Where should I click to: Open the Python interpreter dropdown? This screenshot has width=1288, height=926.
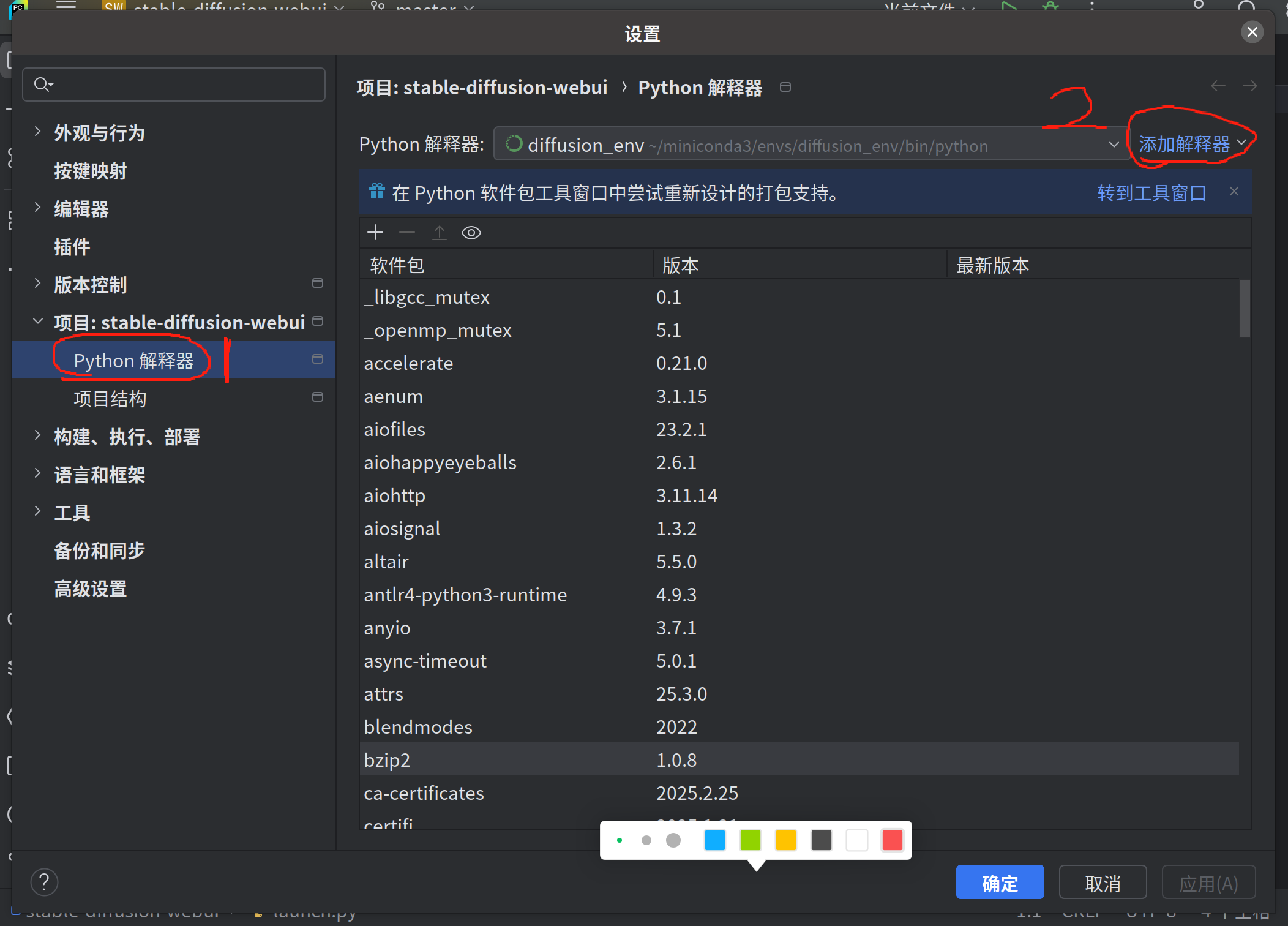[x=1114, y=145]
